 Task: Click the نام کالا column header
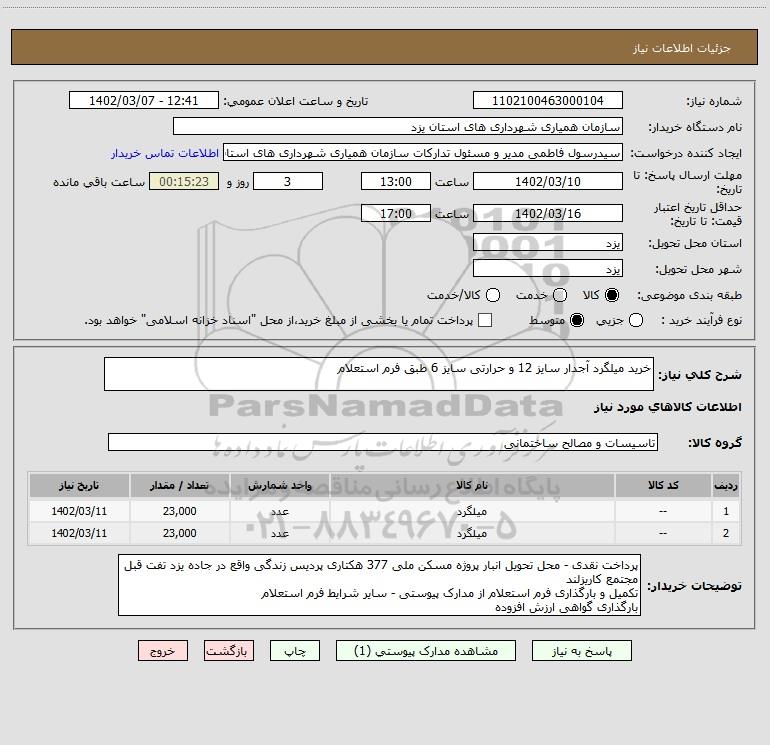(x=472, y=486)
